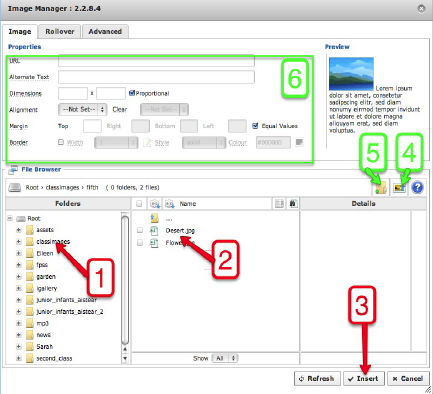The height and width of the screenshot is (394, 433).
Task: Click the Insert button
Action: click(364, 379)
